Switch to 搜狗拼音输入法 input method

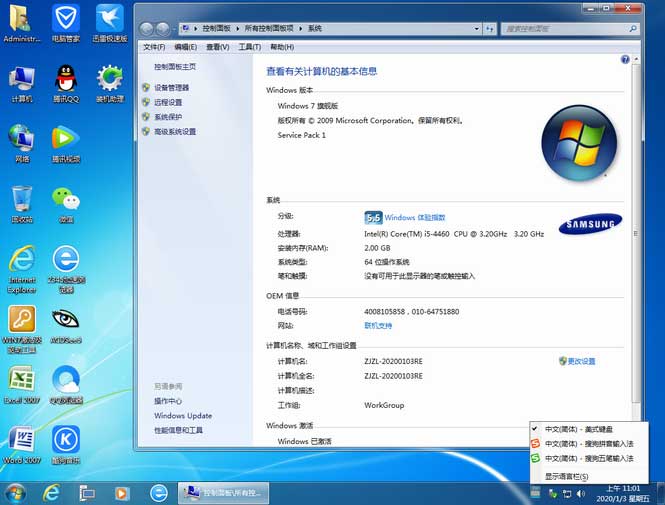coord(585,443)
